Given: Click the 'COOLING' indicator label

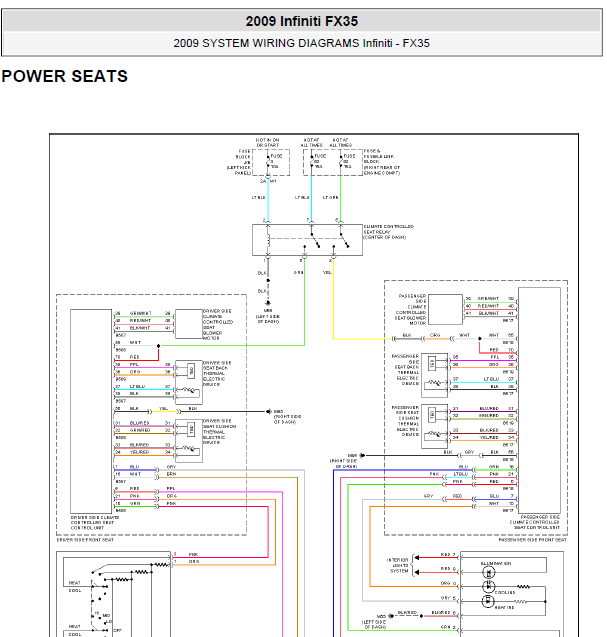Looking at the screenshot, I should [505, 593].
